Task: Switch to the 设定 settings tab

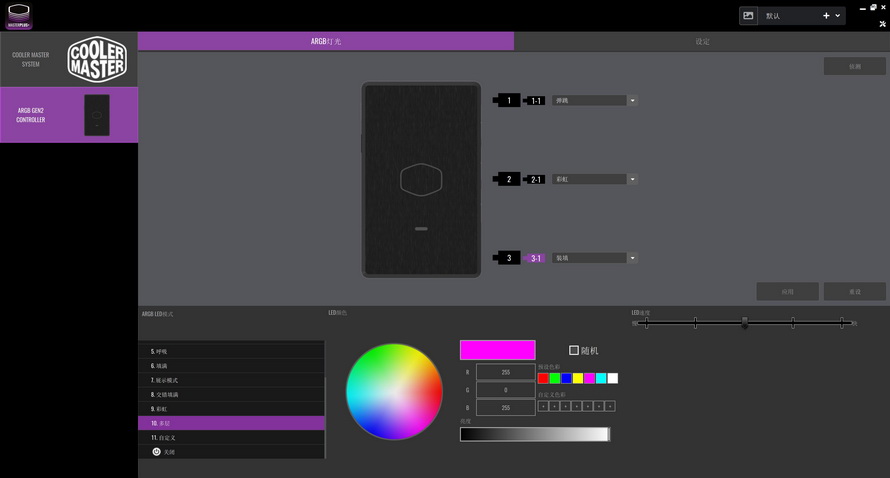Action: [702, 42]
